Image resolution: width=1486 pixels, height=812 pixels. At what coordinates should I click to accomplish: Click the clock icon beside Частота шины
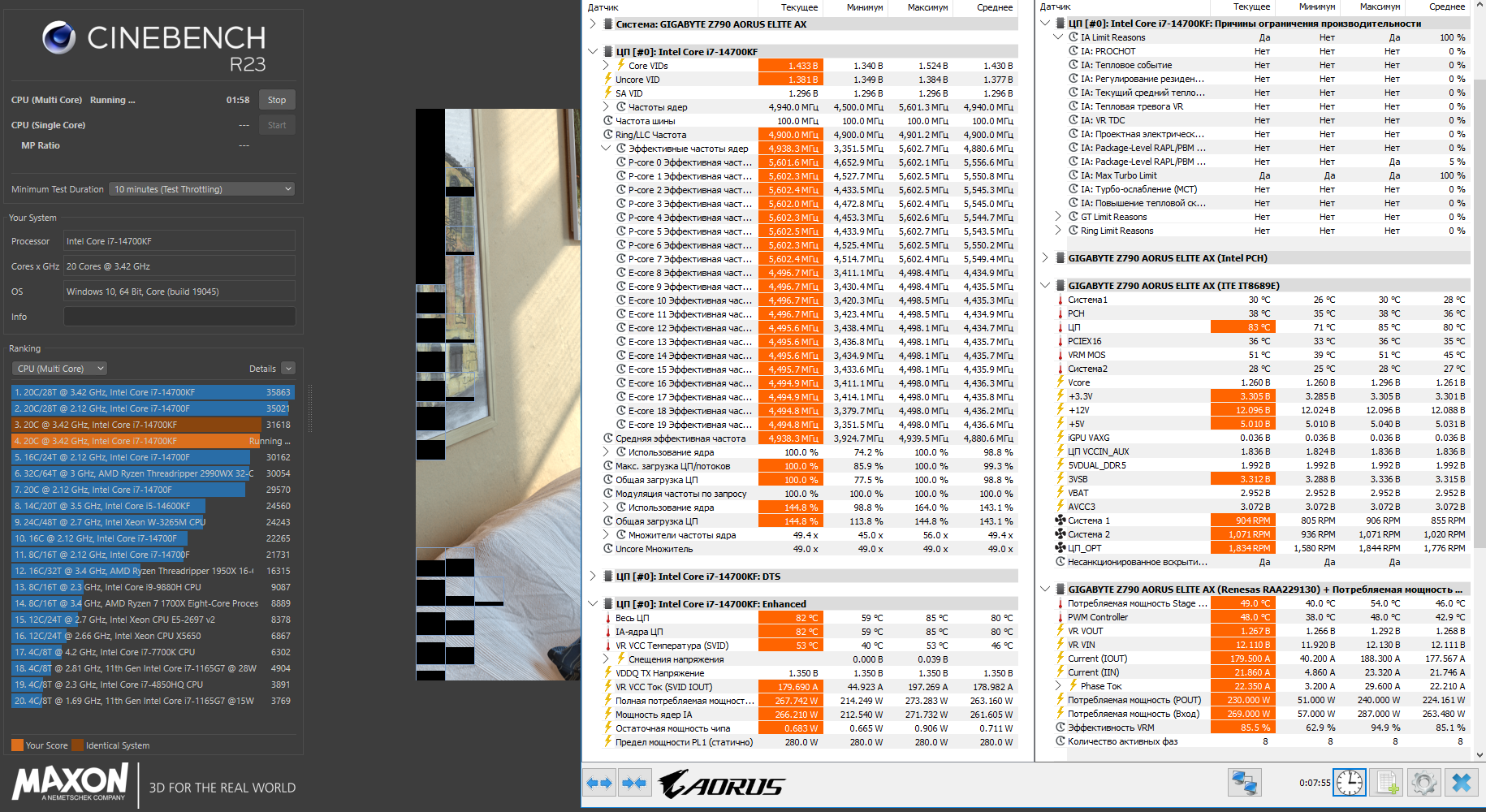tap(608, 121)
